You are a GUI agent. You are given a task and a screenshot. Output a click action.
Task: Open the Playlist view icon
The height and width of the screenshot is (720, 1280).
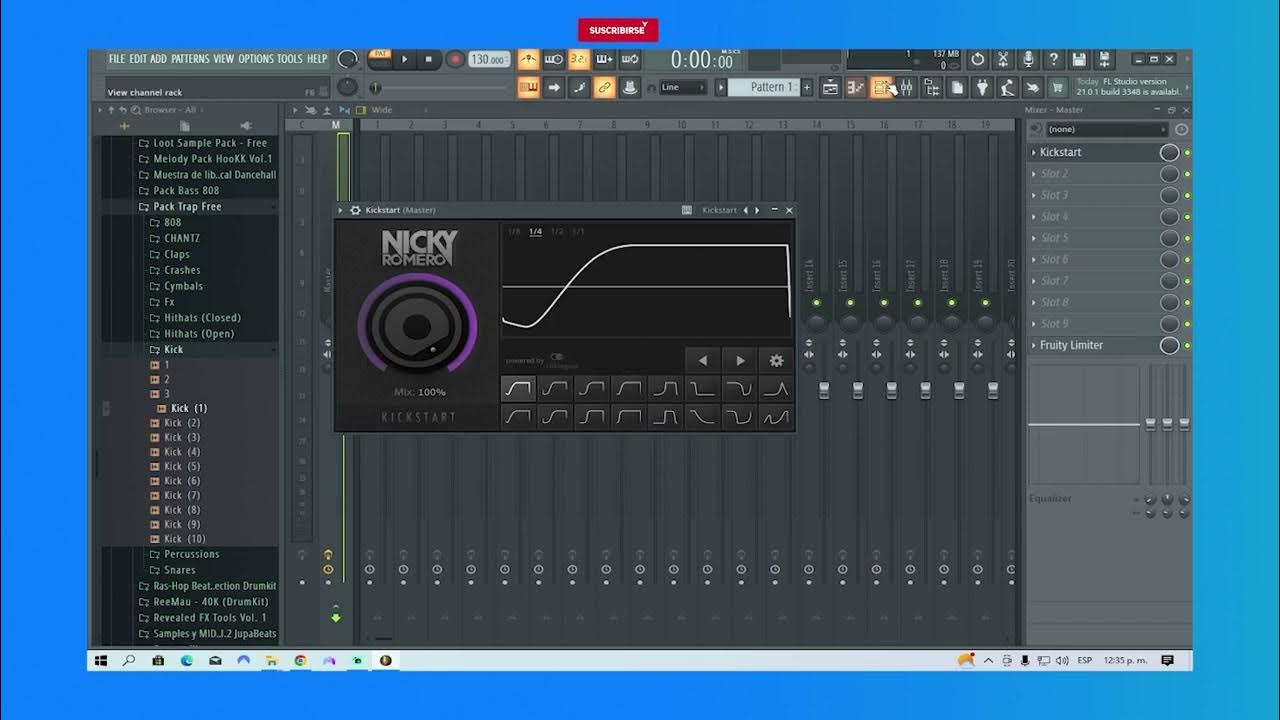coord(830,88)
